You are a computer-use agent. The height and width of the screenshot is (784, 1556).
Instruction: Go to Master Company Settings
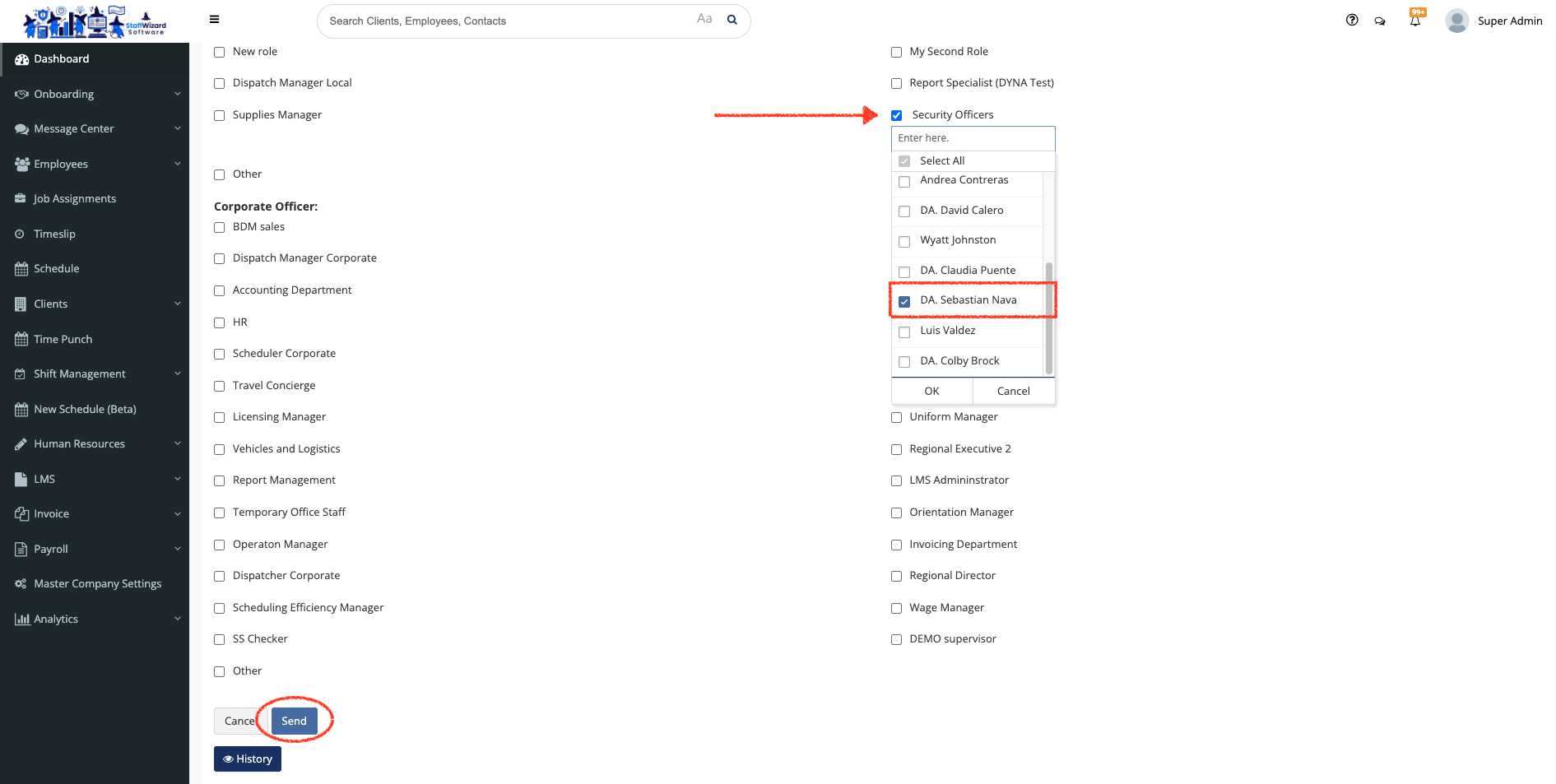click(97, 584)
